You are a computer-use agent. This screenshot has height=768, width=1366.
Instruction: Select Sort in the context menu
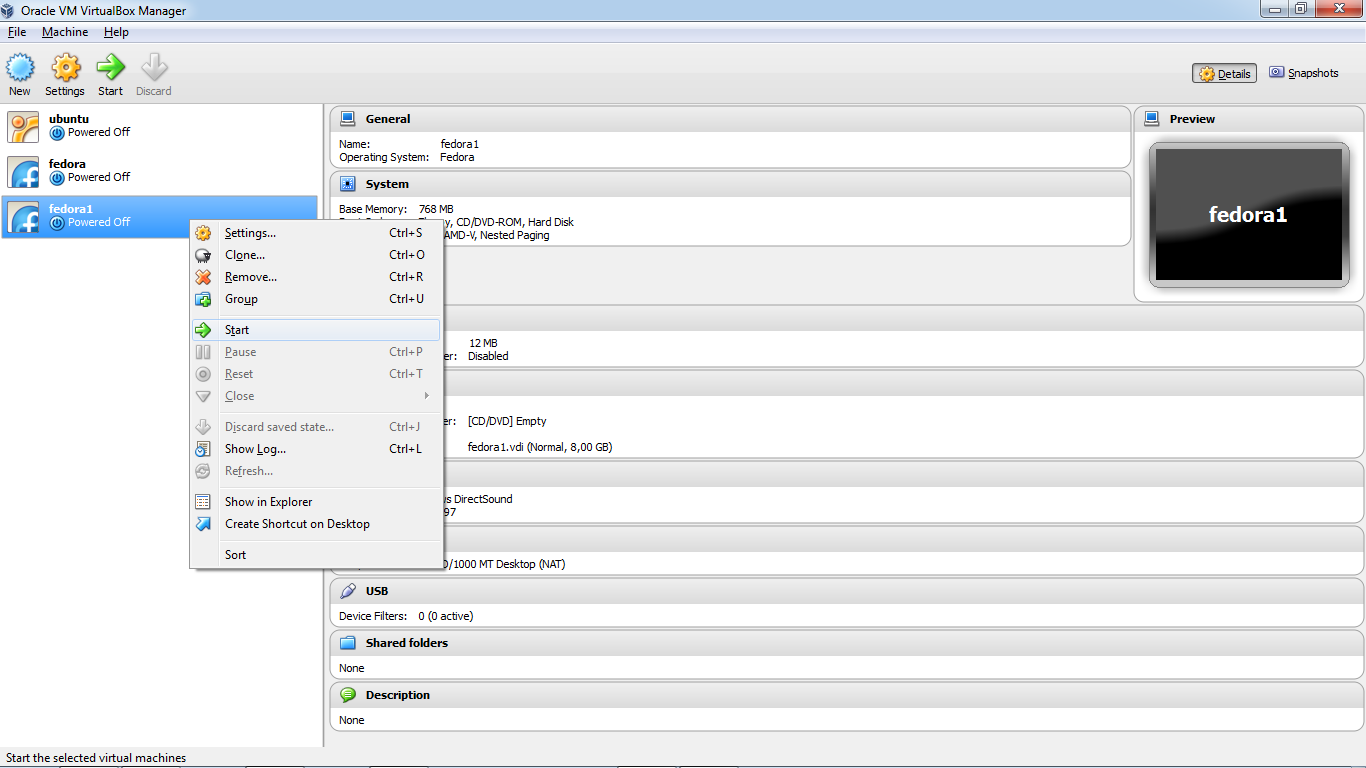click(316, 555)
